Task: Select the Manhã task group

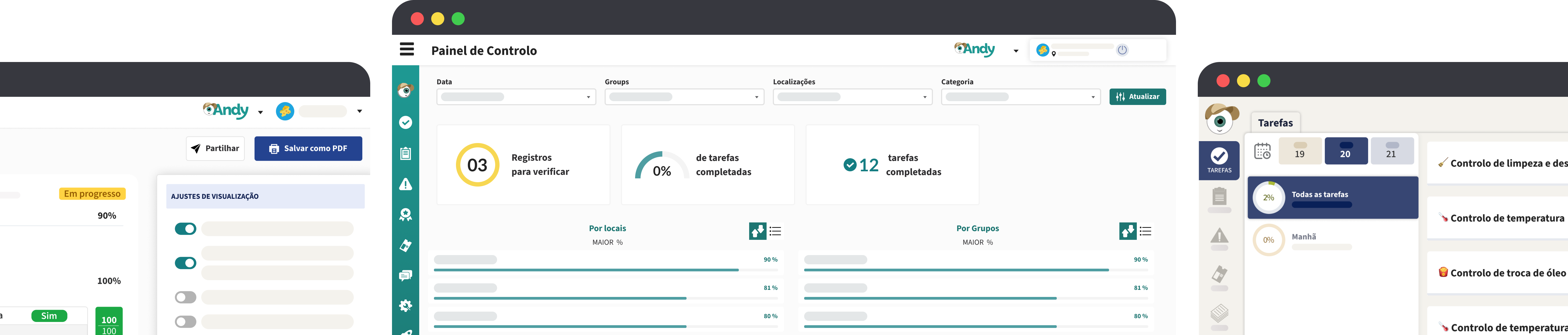Action: 1333,240
